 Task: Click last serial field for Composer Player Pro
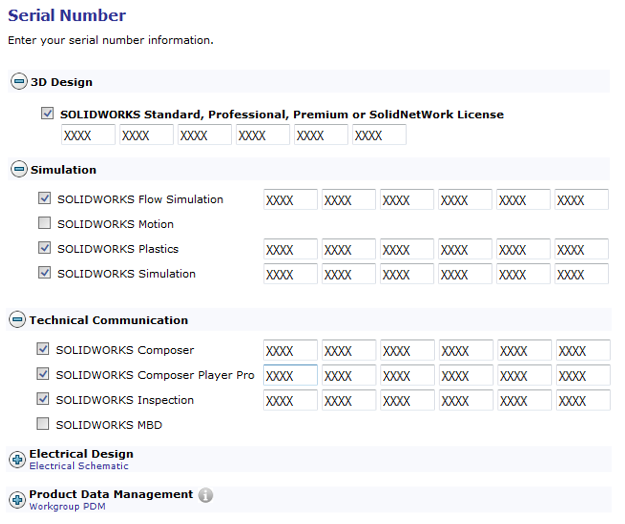tap(583, 375)
